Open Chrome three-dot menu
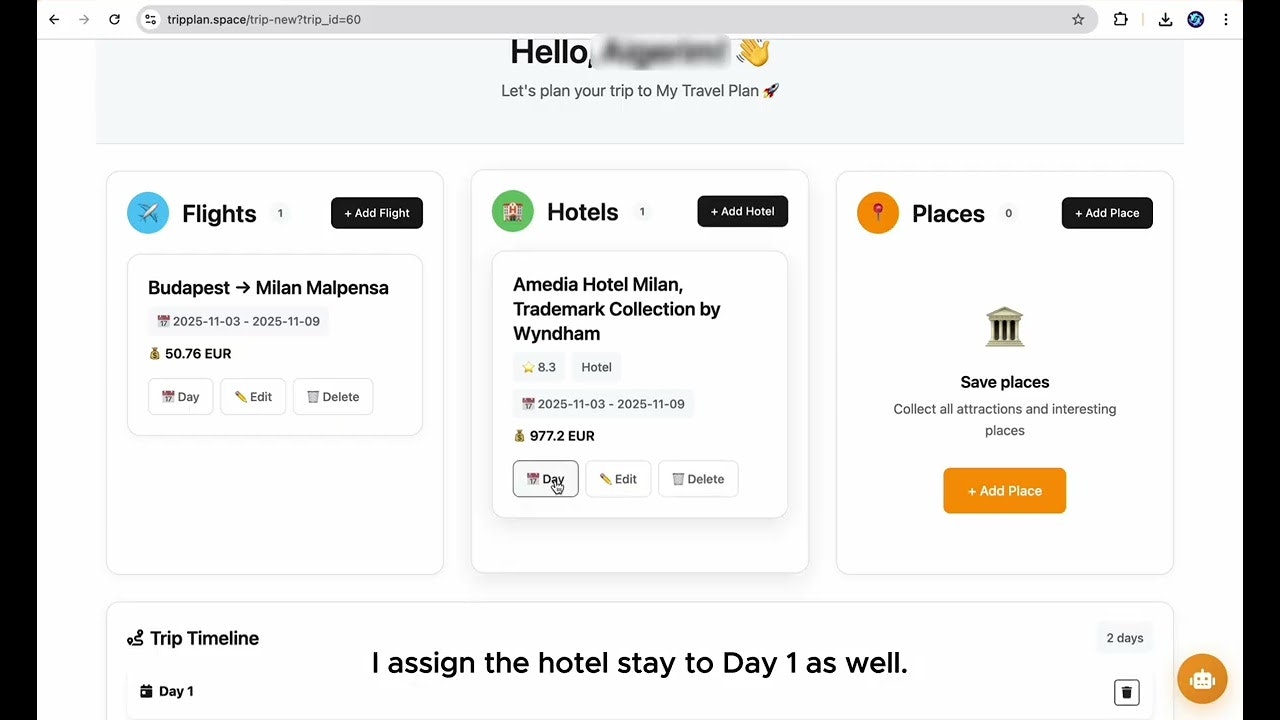 pos(1226,19)
